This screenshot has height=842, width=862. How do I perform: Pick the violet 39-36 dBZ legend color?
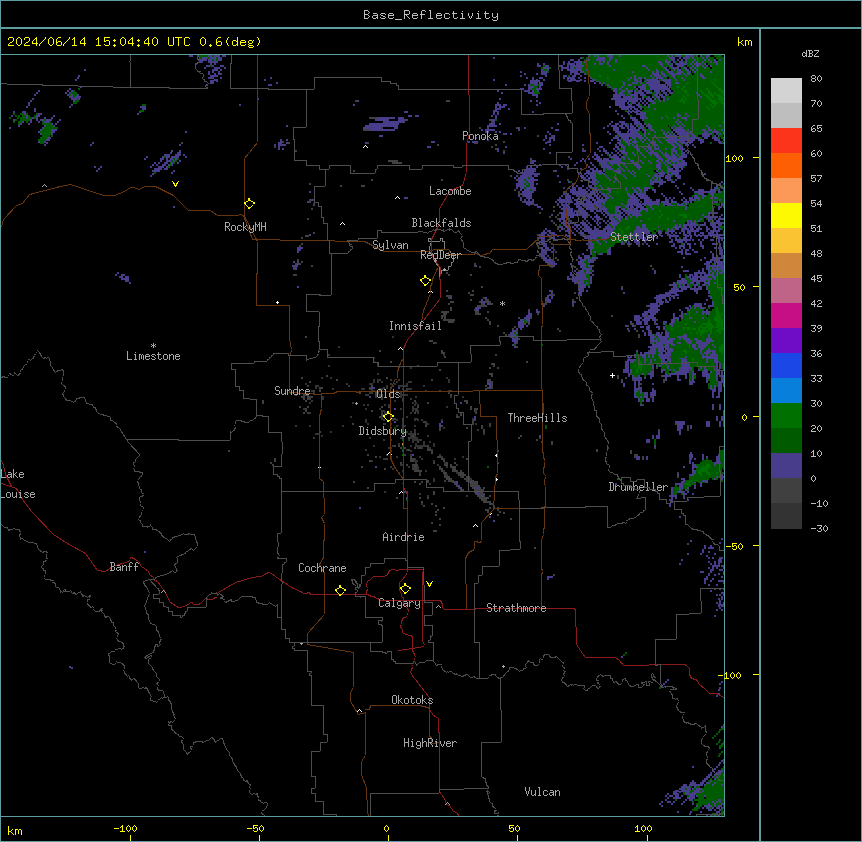tap(786, 341)
